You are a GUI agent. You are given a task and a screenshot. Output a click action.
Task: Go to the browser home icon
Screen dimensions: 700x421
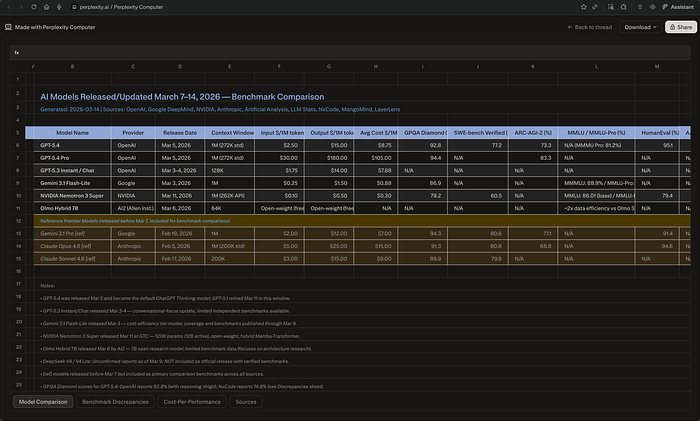pyautogui.click(x=46, y=7)
